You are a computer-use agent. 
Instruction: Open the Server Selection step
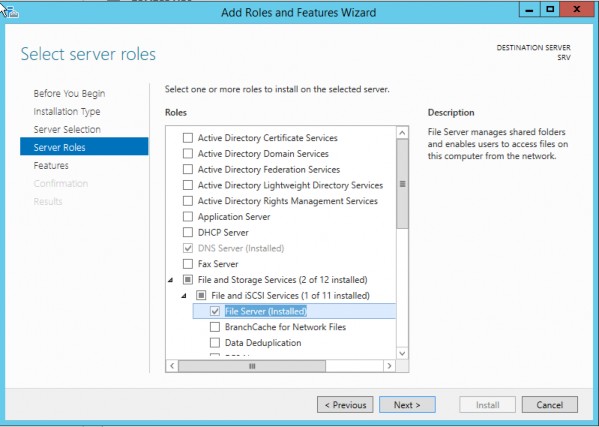click(67, 129)
